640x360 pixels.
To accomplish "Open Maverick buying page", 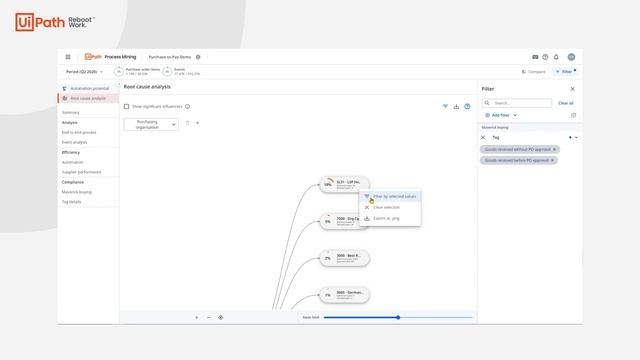I will 77,192.
